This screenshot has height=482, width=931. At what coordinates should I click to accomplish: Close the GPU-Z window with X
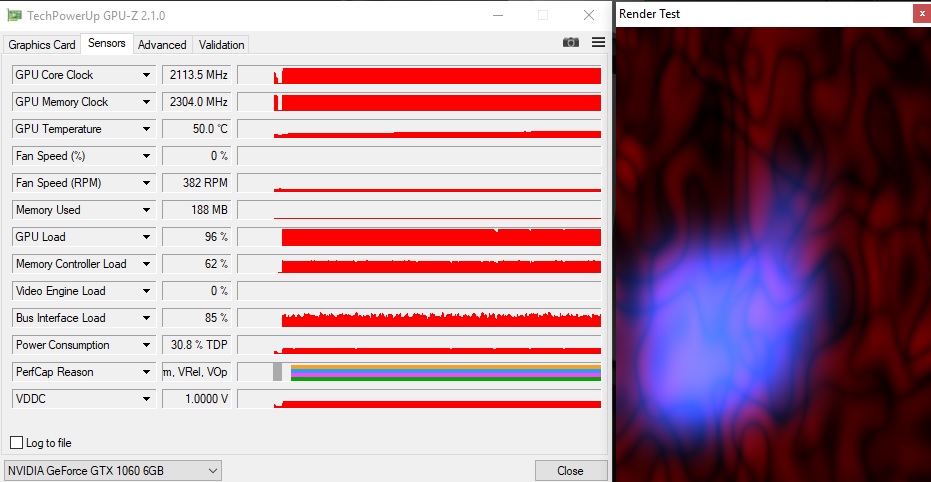coord(589,15)
